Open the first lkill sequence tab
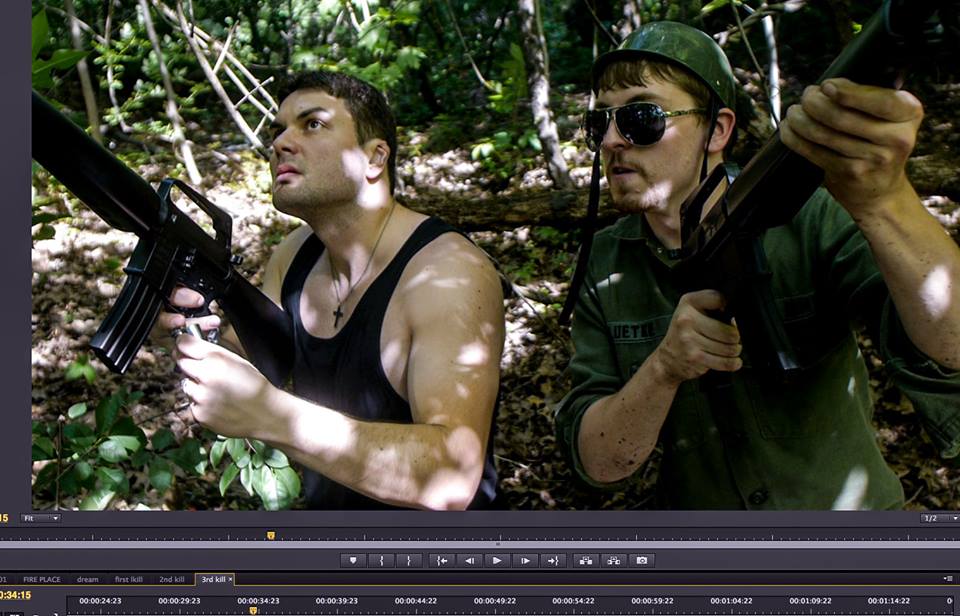 coord(129,579)
